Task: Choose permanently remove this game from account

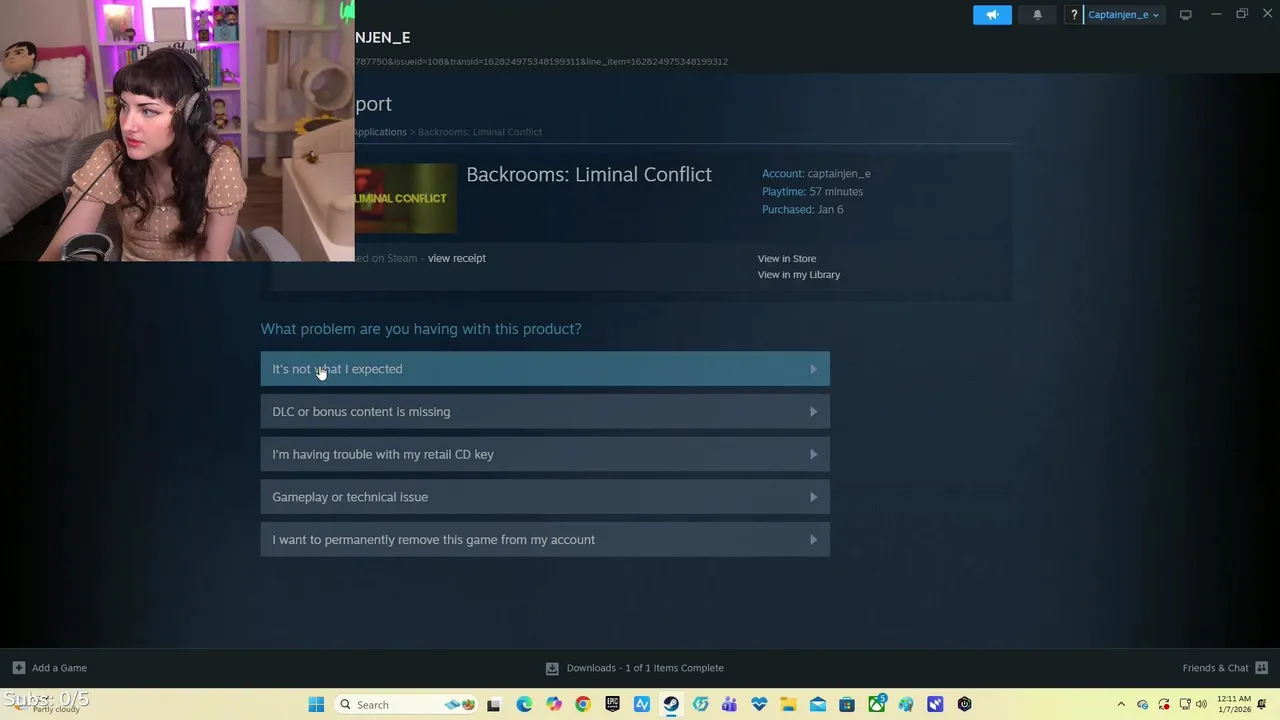Action: pos(545,540)
